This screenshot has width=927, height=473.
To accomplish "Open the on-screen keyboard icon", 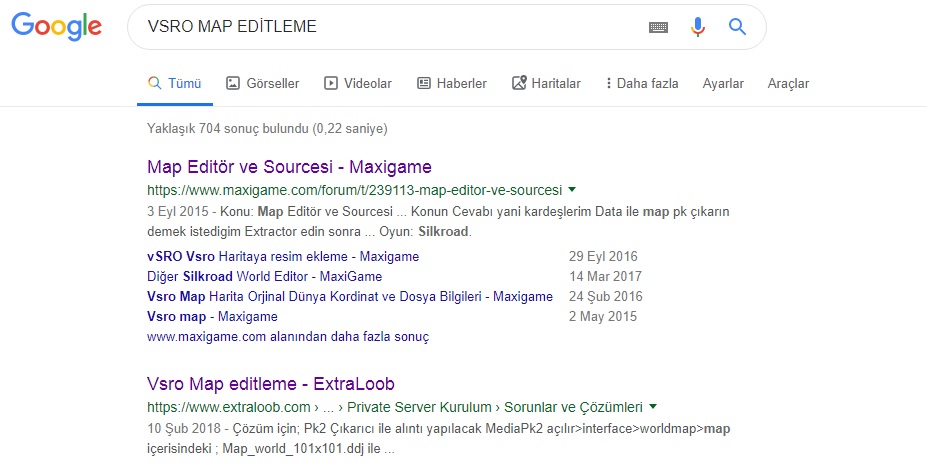I will click(x=658, y=27).
